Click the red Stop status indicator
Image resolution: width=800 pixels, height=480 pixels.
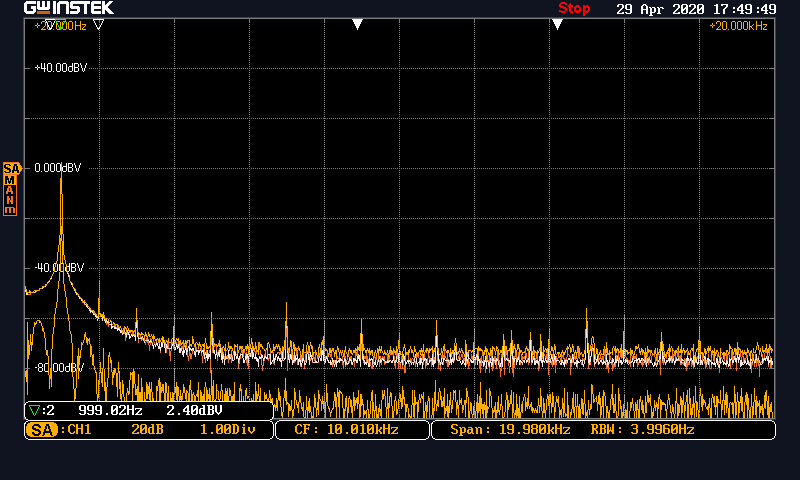point(574,8)
